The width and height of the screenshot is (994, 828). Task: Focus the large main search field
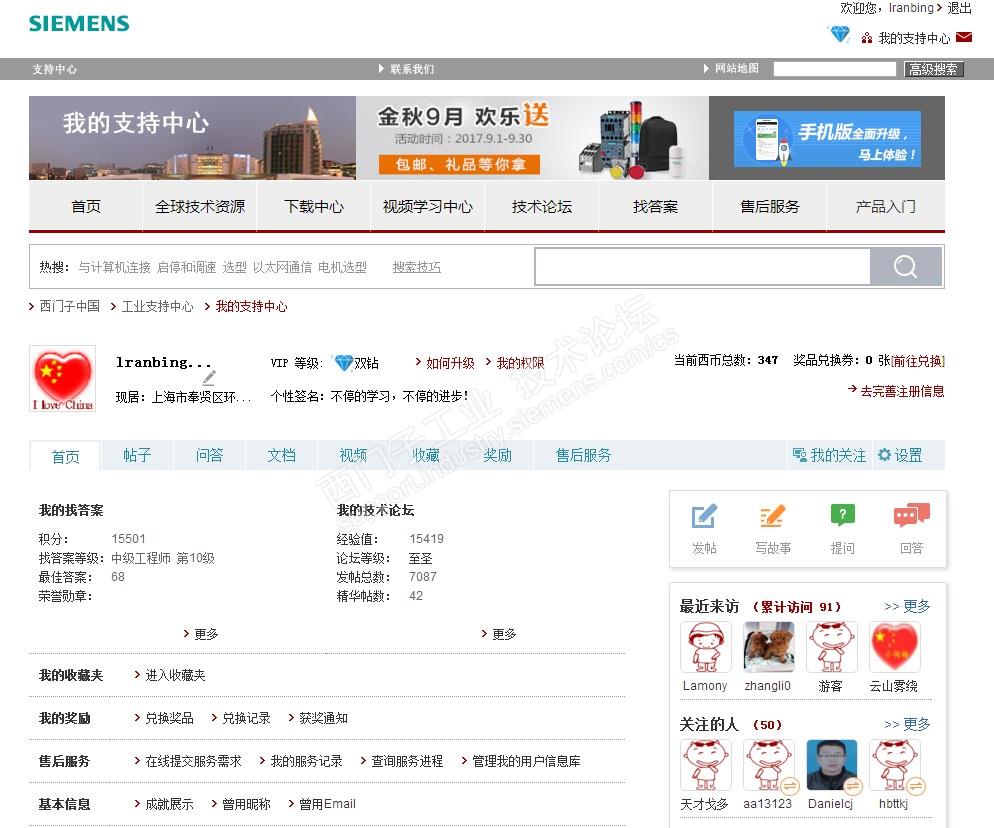click(702, 267)
